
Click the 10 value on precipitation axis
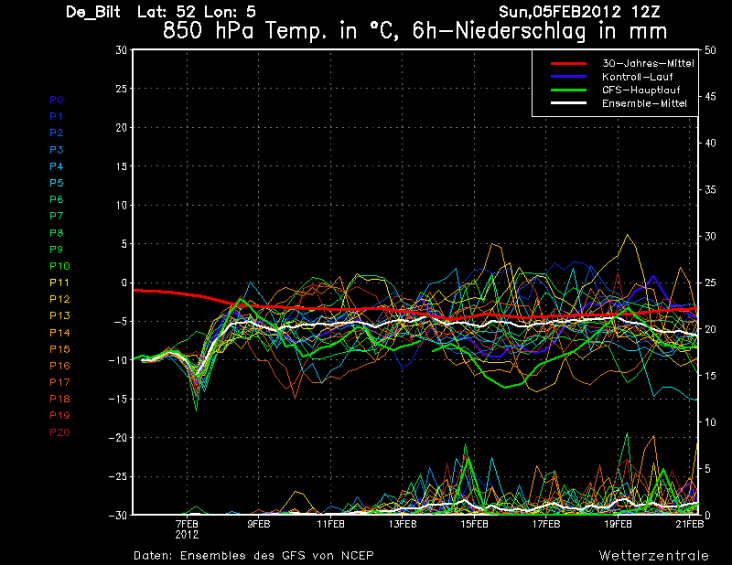pos(711,422)
